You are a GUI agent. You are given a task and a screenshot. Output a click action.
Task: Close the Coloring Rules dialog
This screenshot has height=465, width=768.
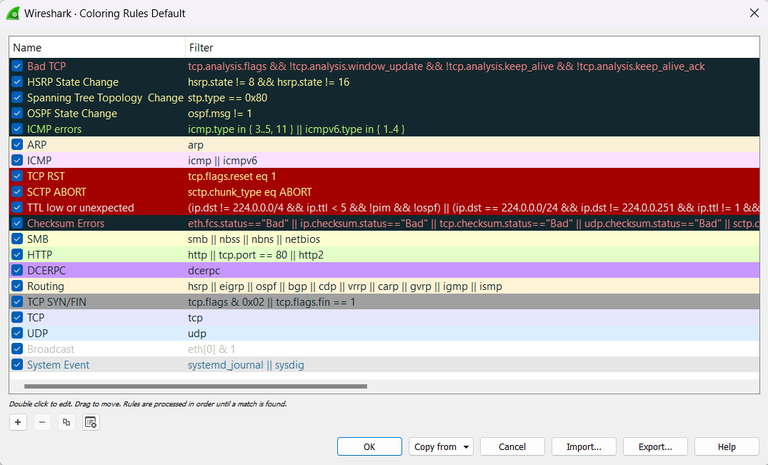coord(754,13)
